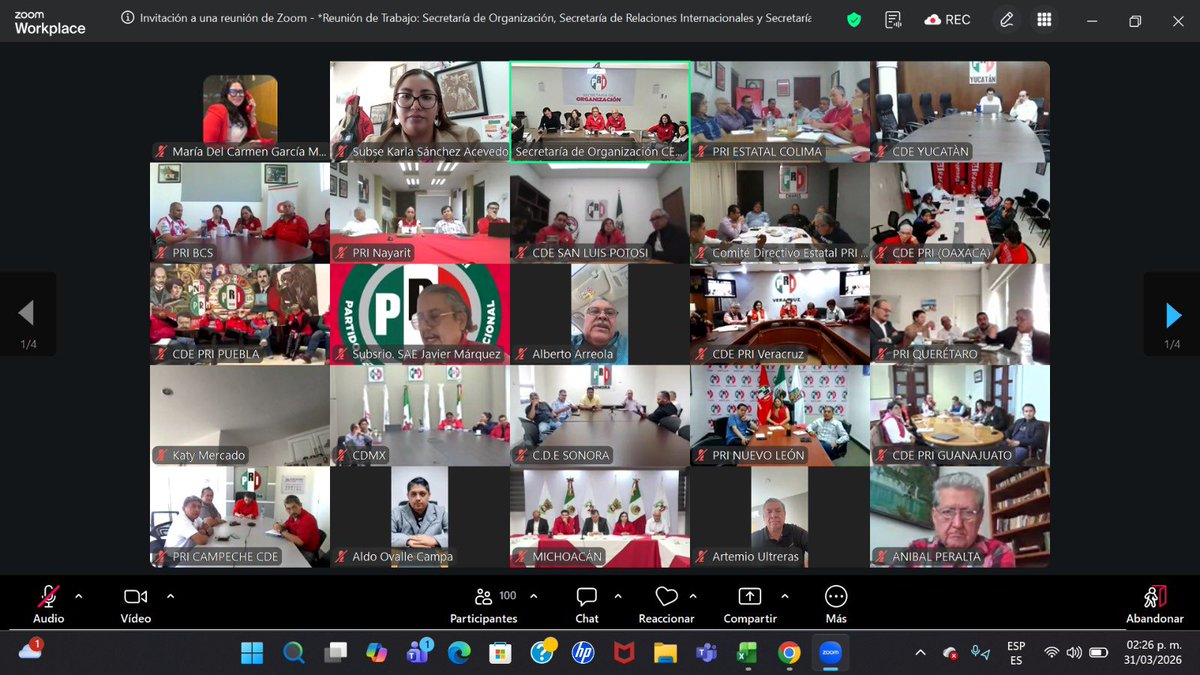Click the Zoom Workplace logo

[50, 21]
